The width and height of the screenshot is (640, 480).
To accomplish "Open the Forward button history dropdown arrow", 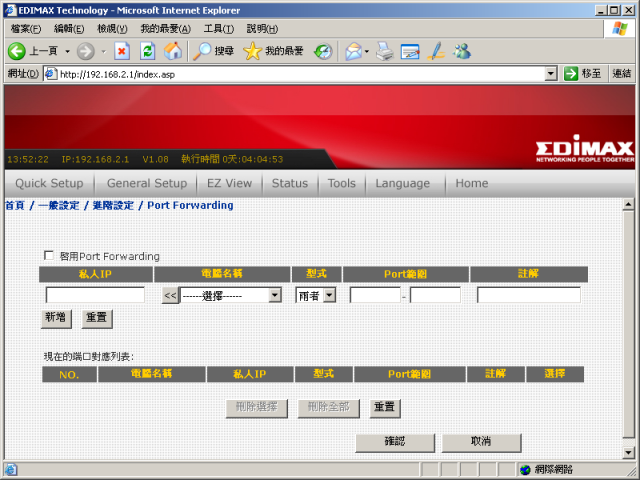I will 103,51.
